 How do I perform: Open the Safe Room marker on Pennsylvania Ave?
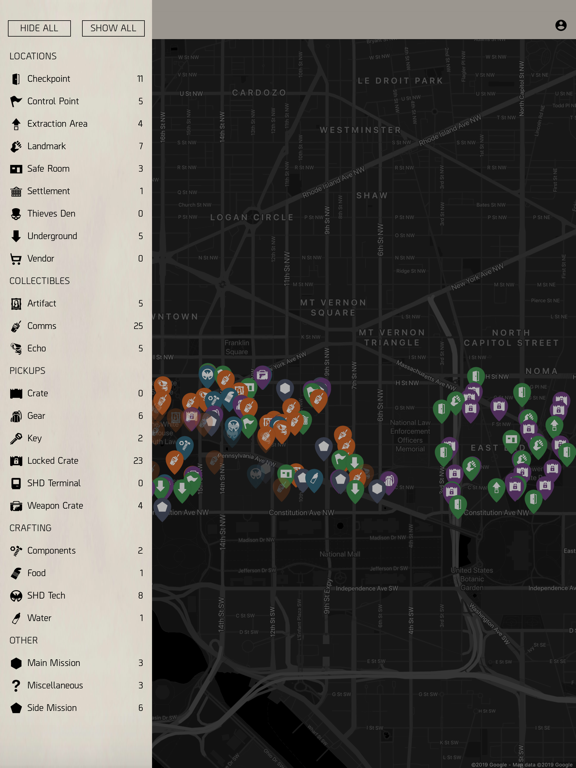[286, 475]
